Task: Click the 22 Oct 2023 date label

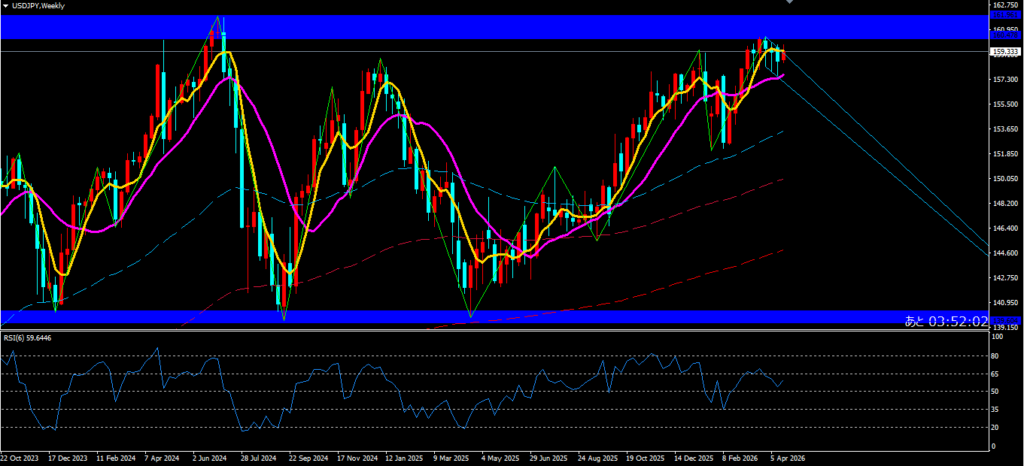Action: [x=20, y=459]
